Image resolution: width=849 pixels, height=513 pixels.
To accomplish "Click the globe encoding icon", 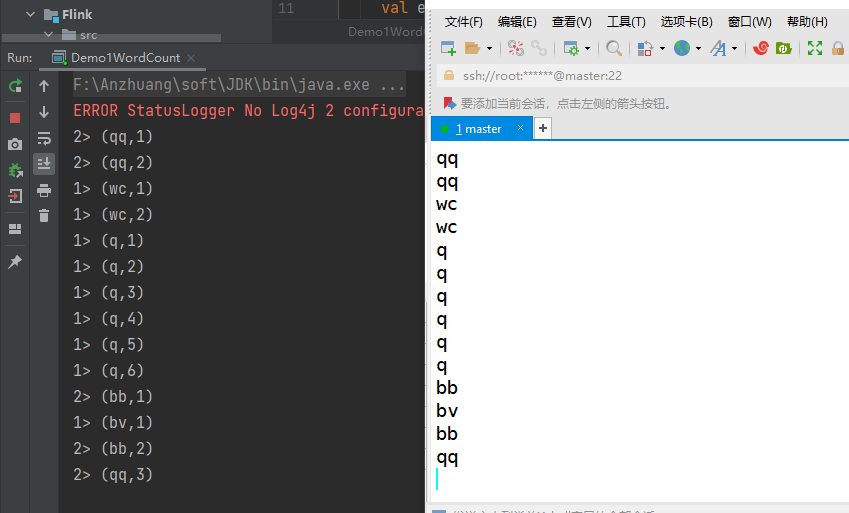I will [682, 48].
